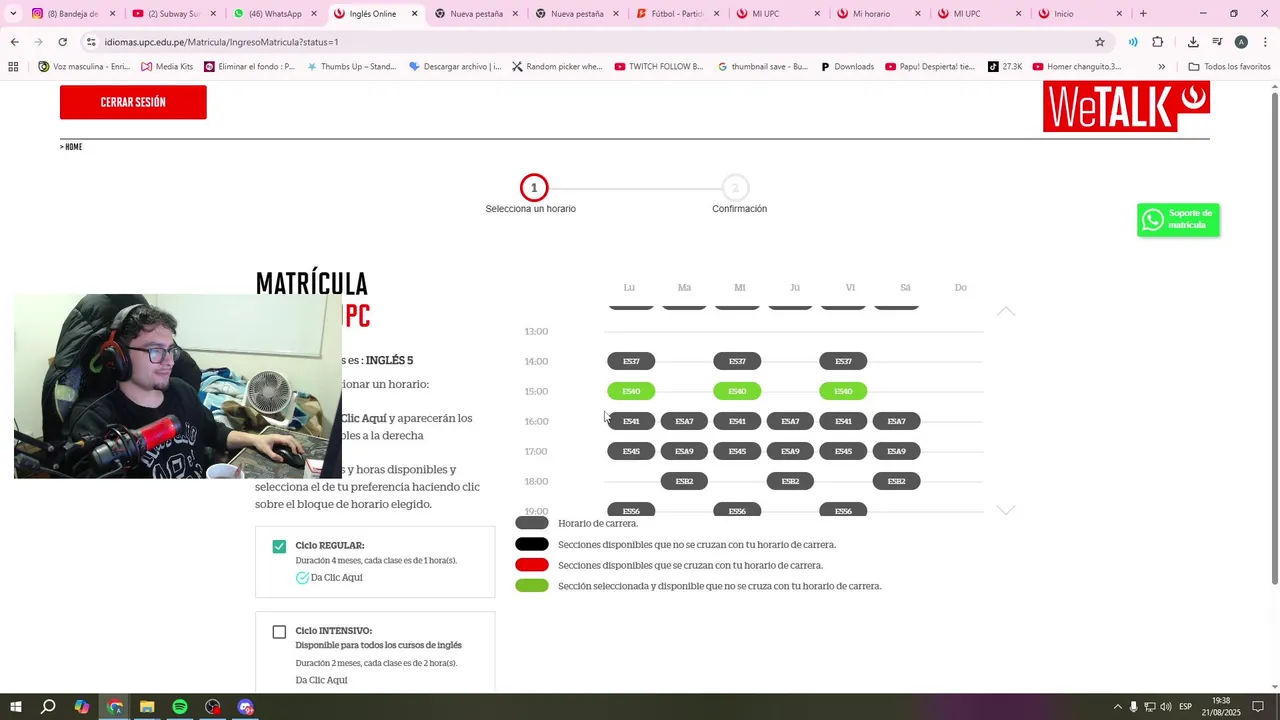
Task: Pick ESB2 section on Tuesday at 18:00
Action: pos(684,481)
